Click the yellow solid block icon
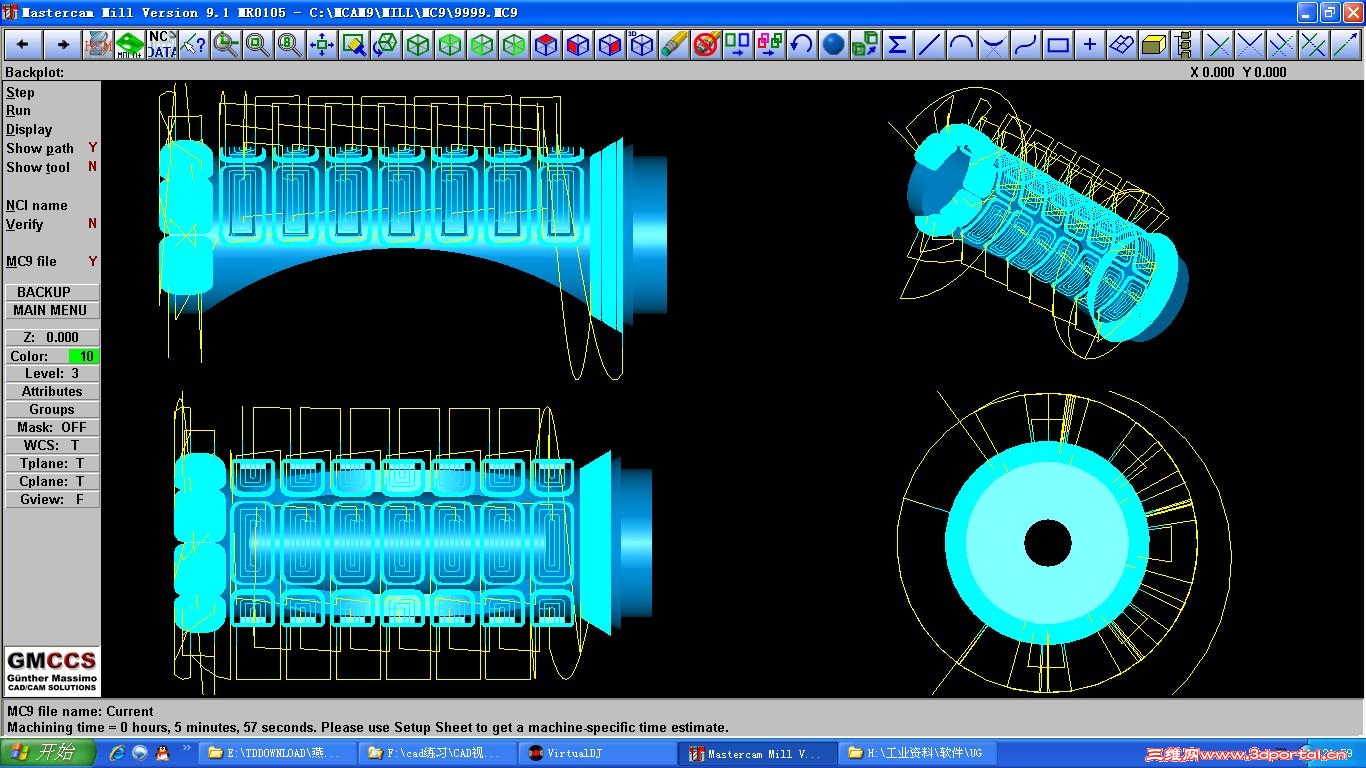The width and height of the screenshot is (1366, 768). click(x=1154, y=45)
